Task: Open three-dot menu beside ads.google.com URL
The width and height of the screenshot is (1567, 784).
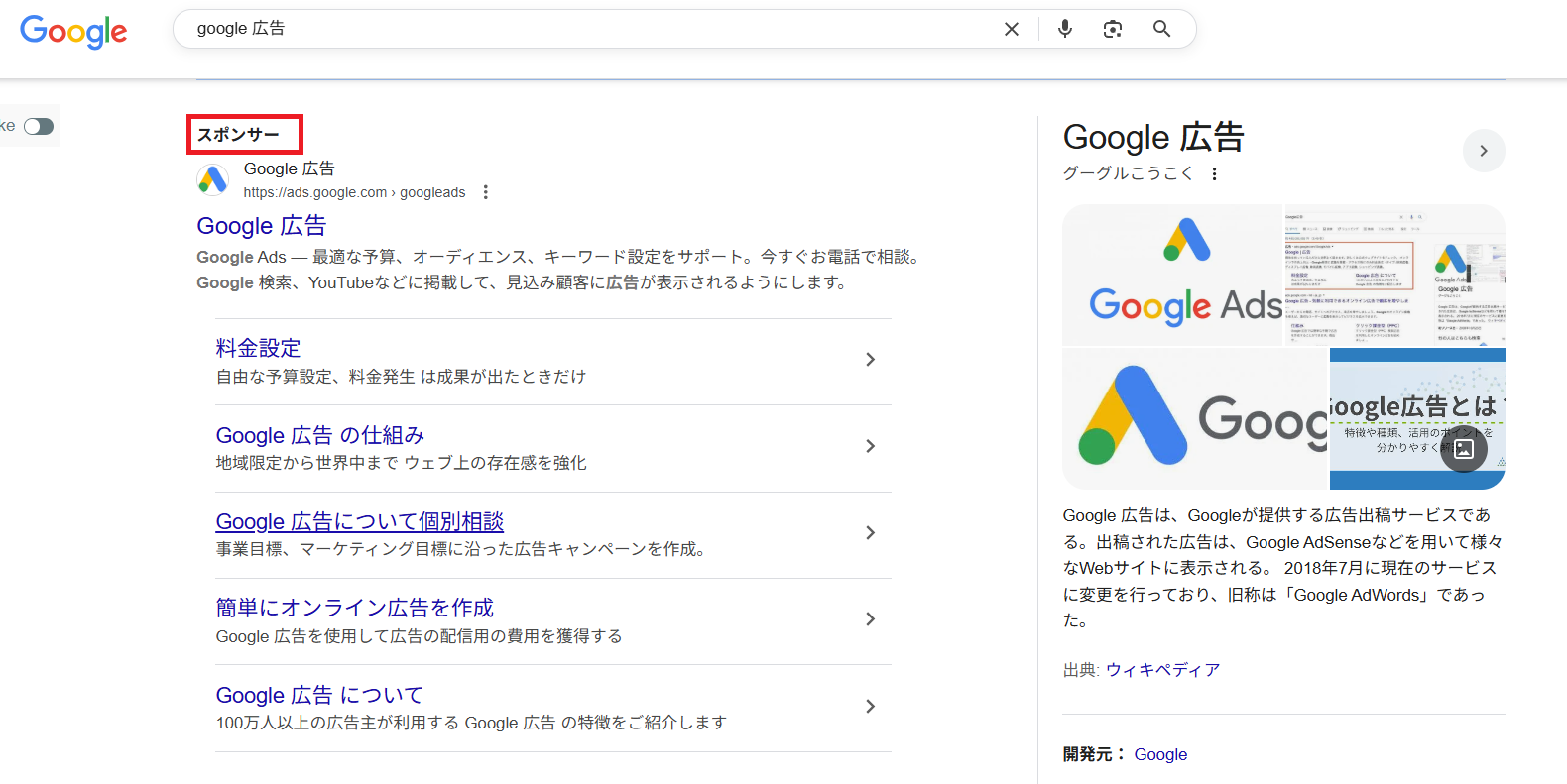Action: pyautogui.click(x=485, y=192)
